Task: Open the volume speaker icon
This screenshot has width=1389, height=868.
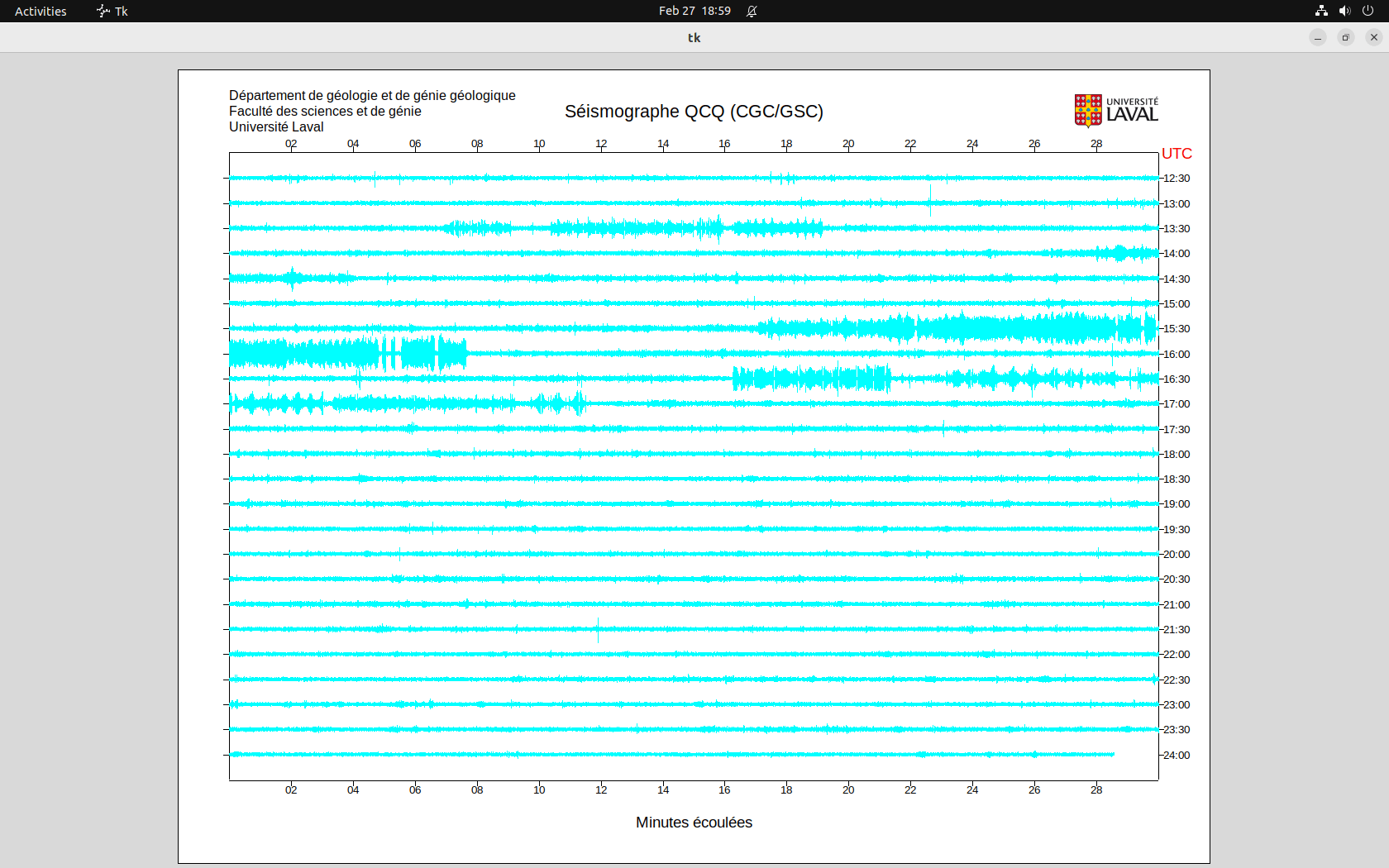Action: 1344,11
